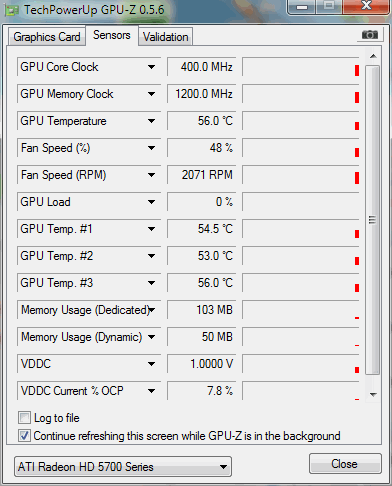Screen dimensions: 392x486
Task: Click the Close button
Action: coord(345,464)
